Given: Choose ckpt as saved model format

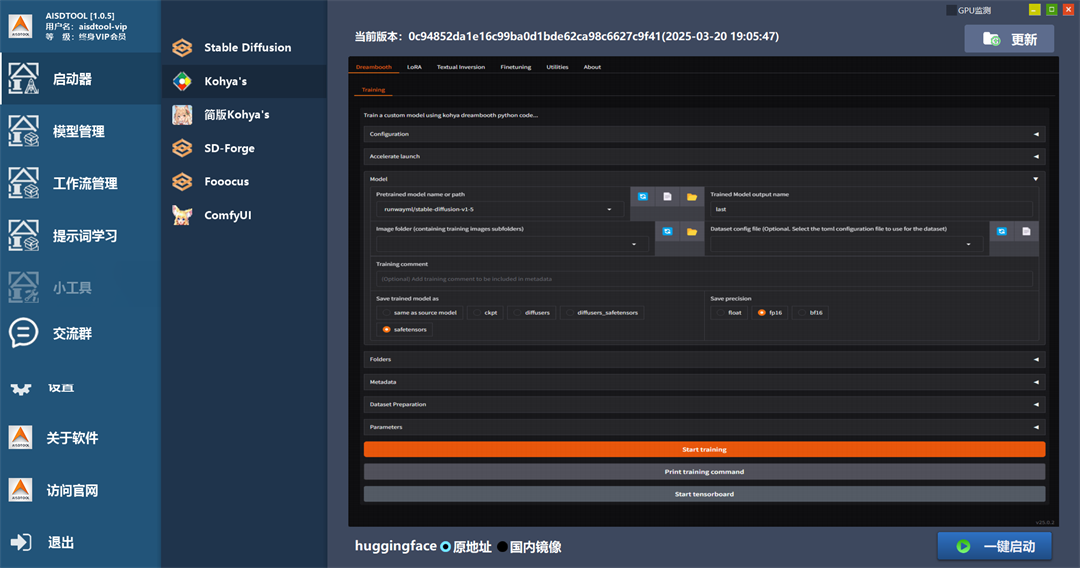Looking at the screenshot, I should coord(485,313).
